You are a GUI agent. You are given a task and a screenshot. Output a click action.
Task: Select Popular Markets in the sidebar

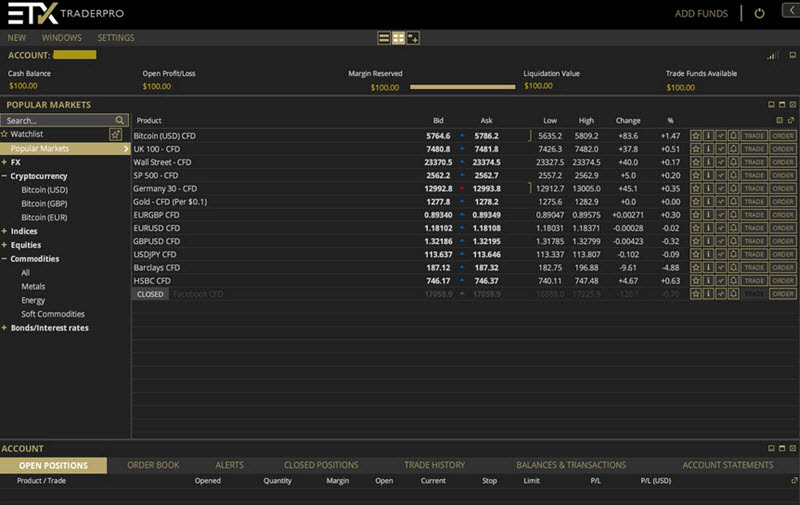[65, 148]
